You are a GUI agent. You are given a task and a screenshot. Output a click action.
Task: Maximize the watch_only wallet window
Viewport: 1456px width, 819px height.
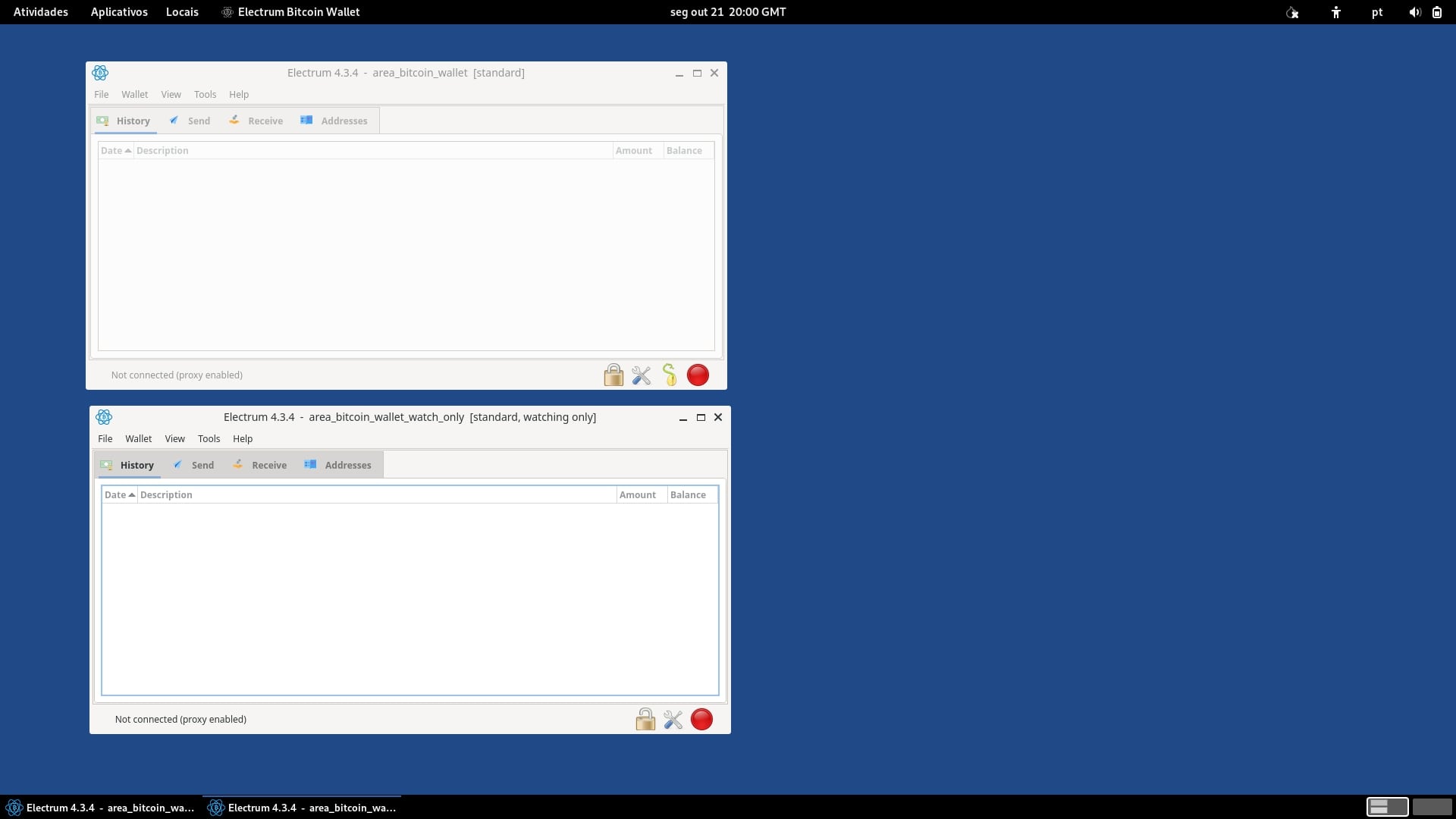tap(701, 418)
